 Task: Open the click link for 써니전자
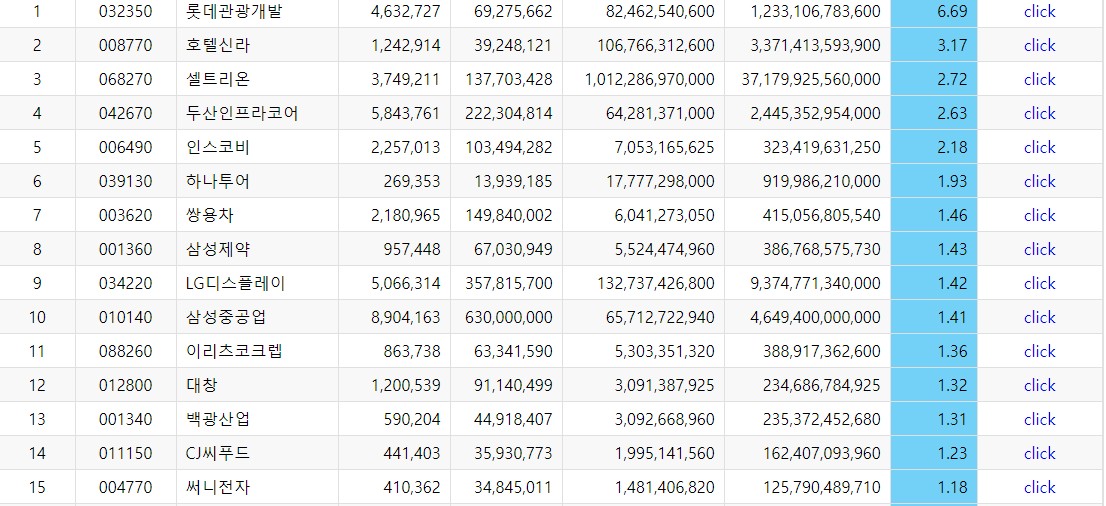click(1039, 487)
